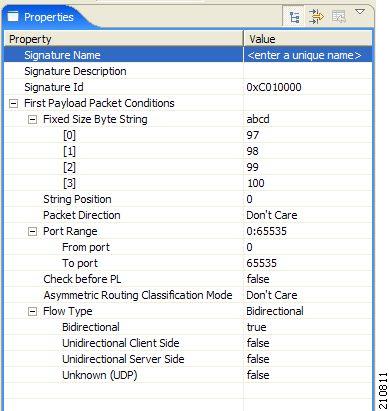Click the value 98
This screenshot has width=389, height=411.
[253, 151]
